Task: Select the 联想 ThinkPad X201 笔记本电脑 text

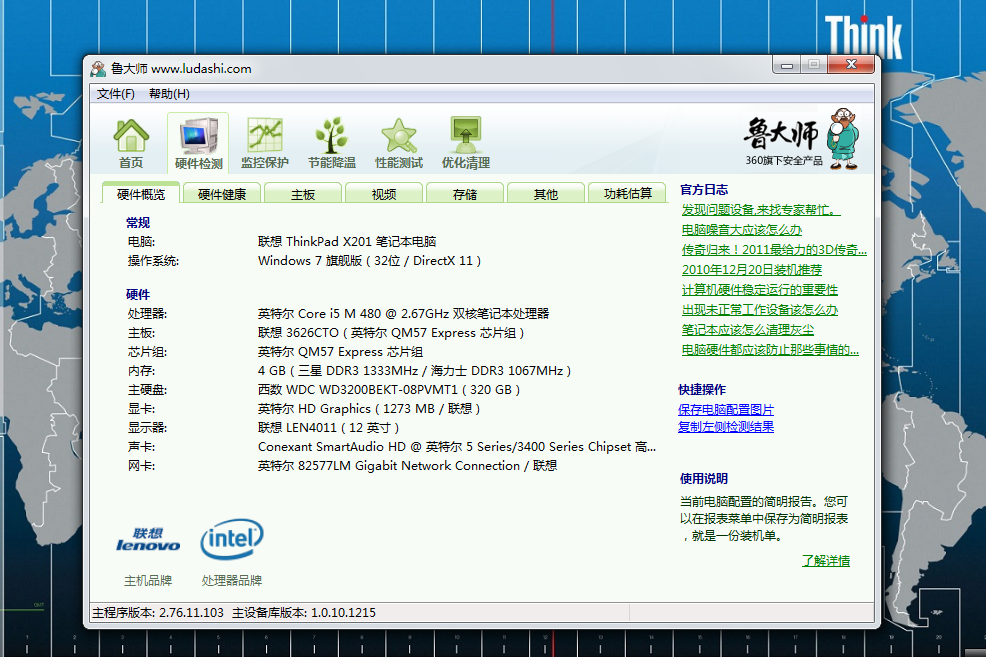Action: [x=347, y=241]
